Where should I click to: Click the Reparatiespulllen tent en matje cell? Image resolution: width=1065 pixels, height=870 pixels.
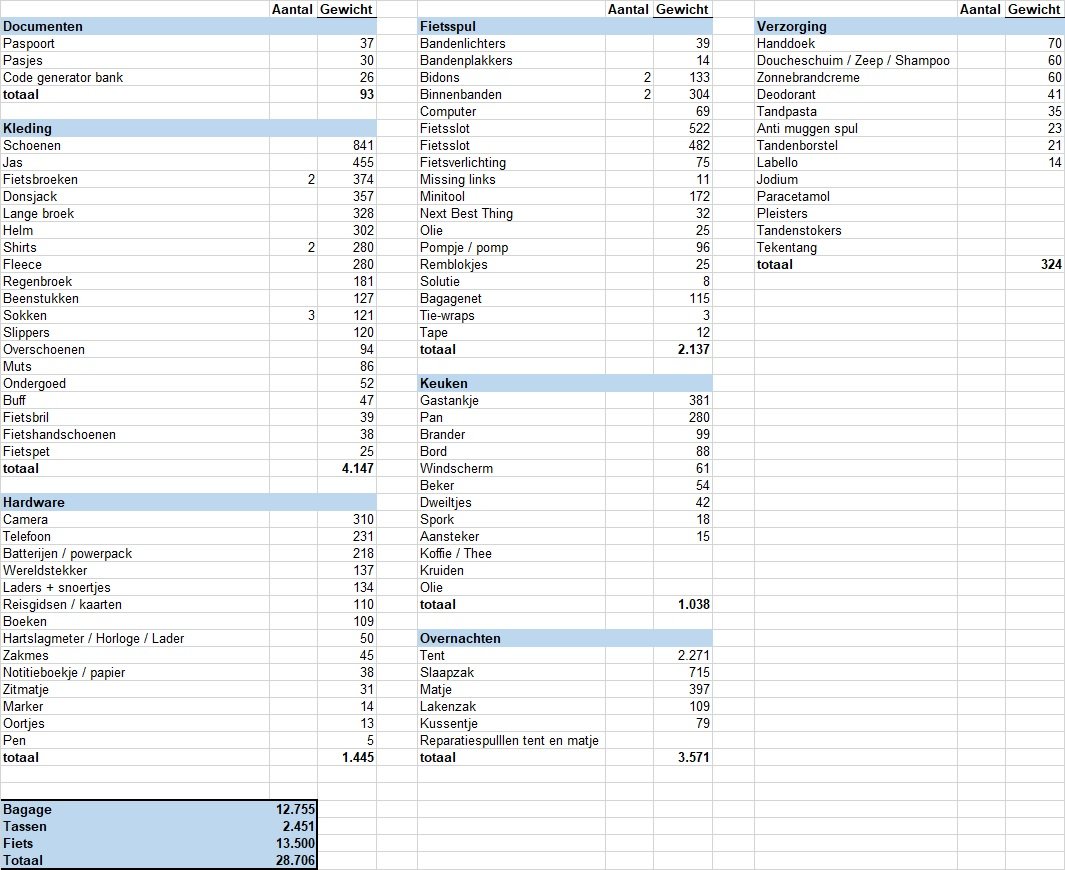(x=509, y=741)
